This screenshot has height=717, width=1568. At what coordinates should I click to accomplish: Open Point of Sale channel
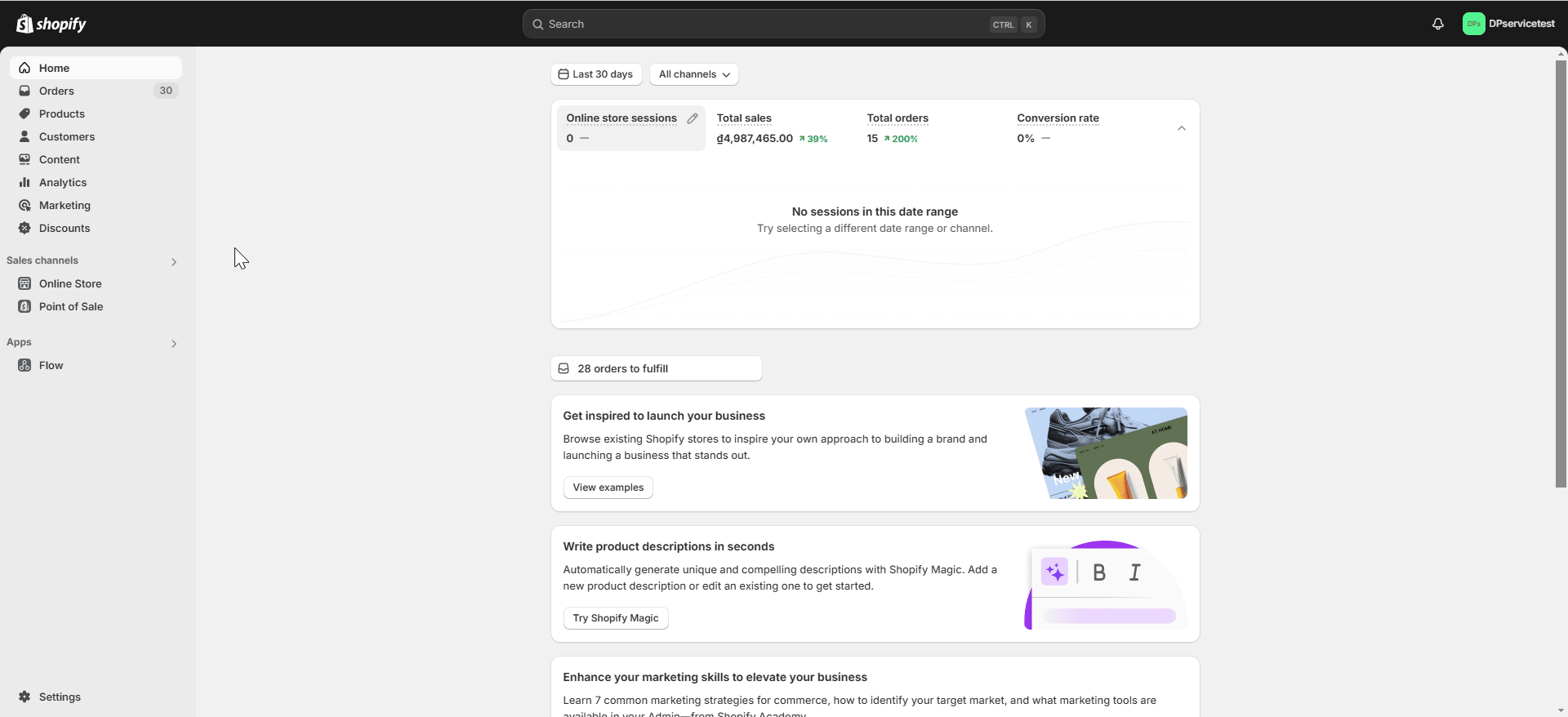pyautogui.click(x=96, y=306)
